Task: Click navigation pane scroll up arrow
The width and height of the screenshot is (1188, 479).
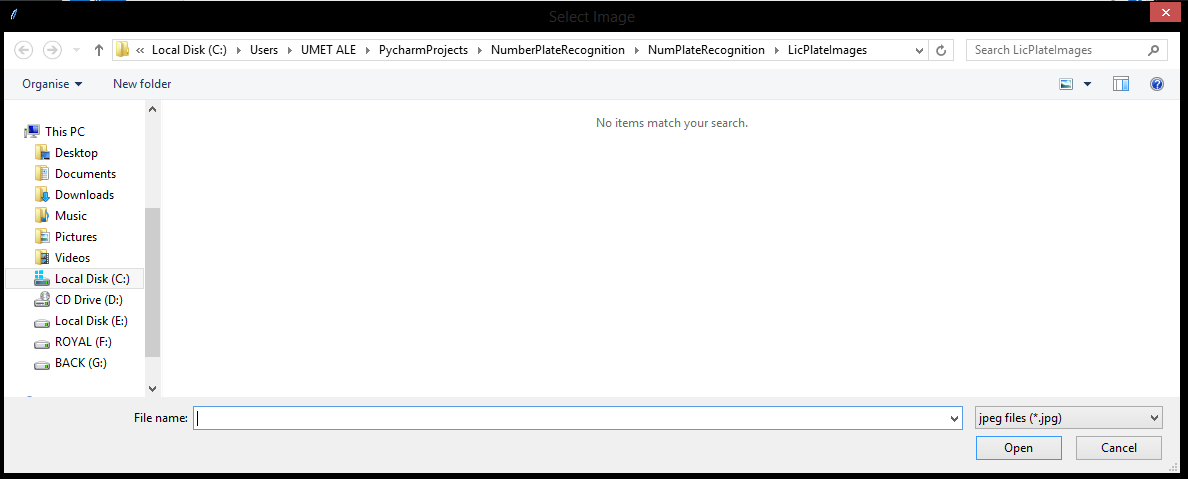Action: 152,109
